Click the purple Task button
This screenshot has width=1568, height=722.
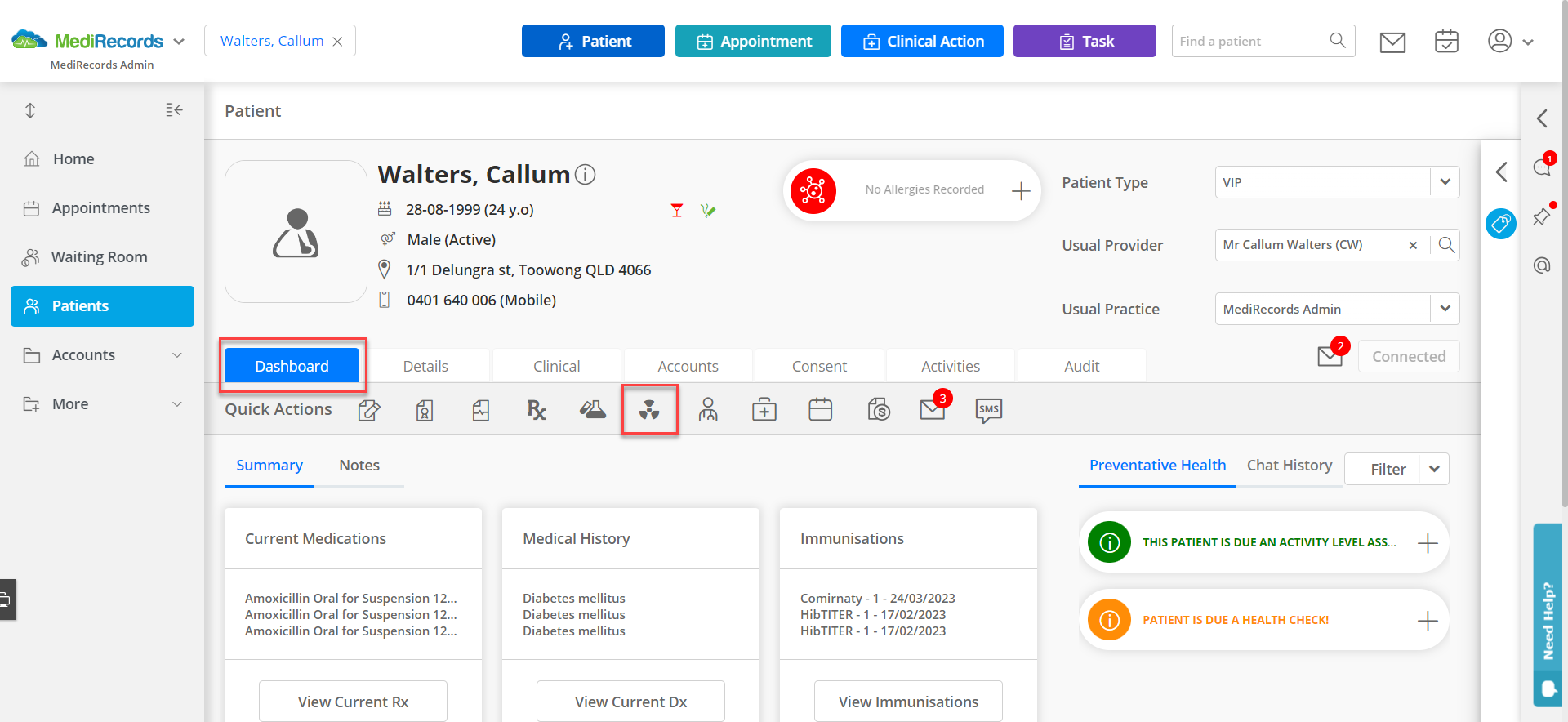tap(1085, 41)
